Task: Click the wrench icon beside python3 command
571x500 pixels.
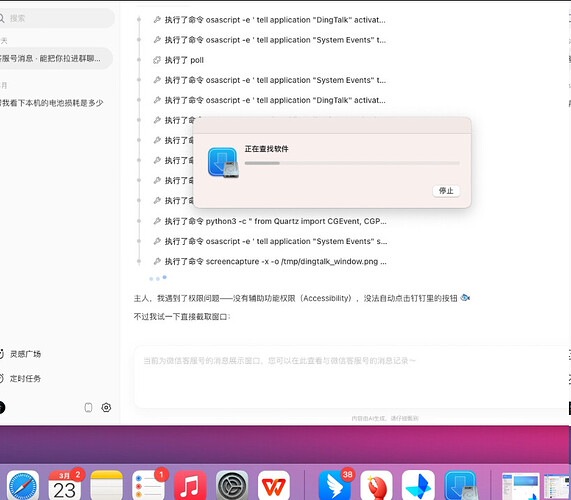Action: [x=157, y=221]
